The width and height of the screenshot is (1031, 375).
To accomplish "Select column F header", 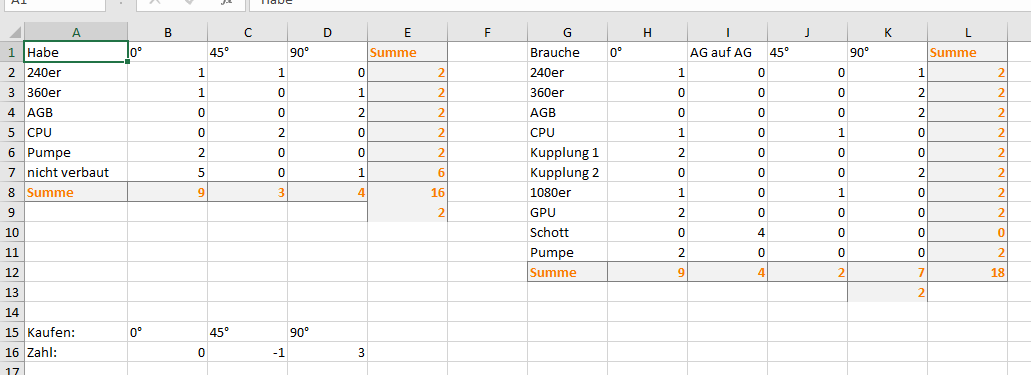I will (x=487, y=31).
